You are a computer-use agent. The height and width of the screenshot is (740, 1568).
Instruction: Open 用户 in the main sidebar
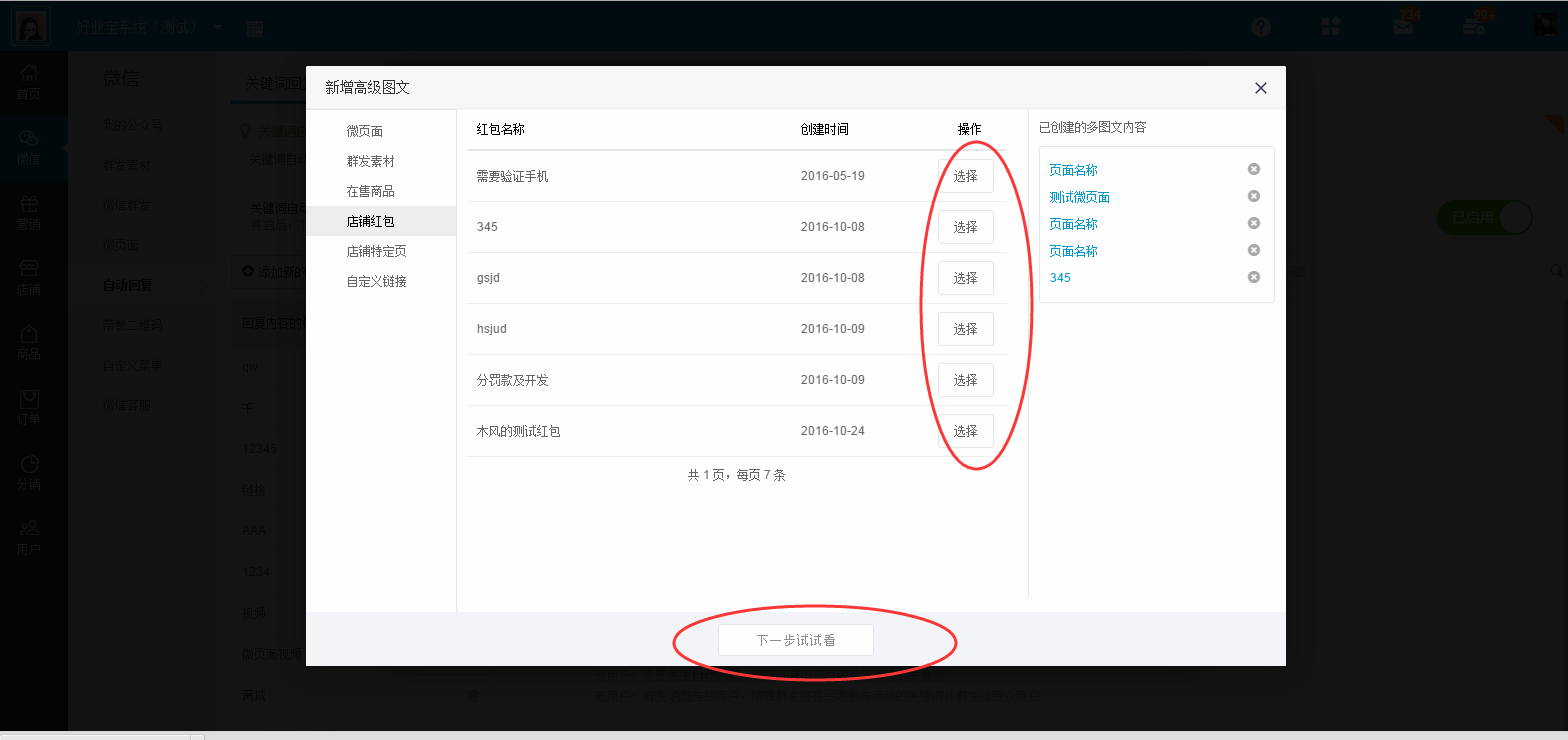(29, 537)
